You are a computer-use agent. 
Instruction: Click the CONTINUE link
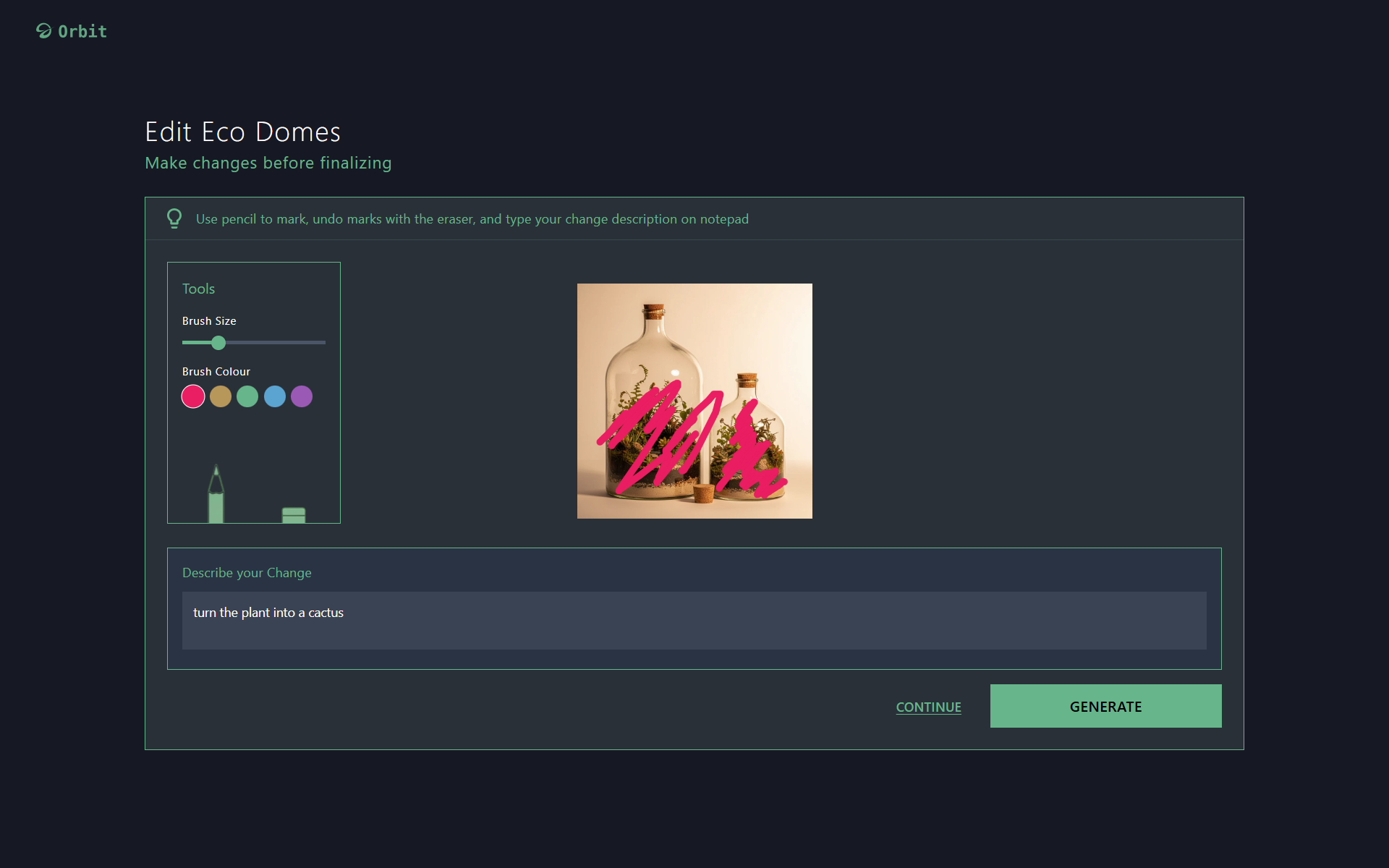928,707
